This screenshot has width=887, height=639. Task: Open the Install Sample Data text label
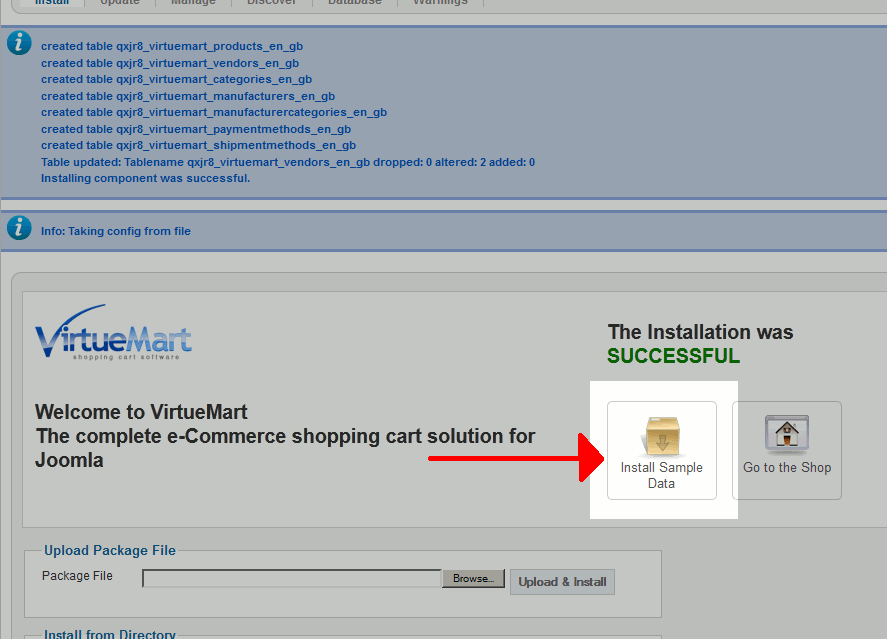point(661,475)
